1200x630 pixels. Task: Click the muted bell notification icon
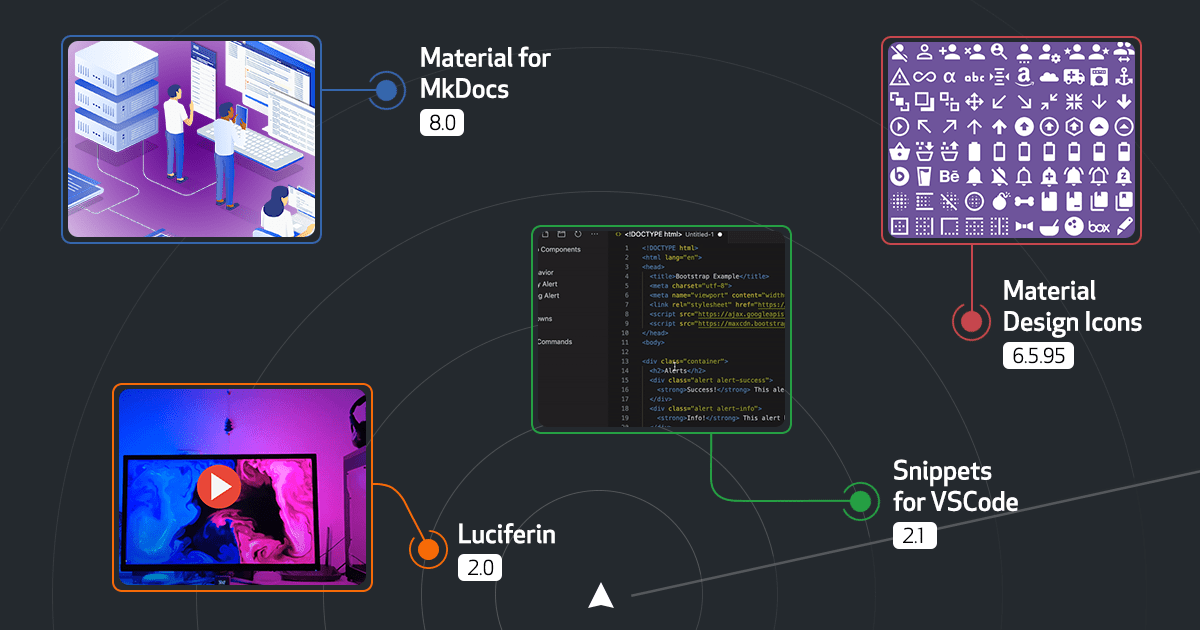click(999, 175)
